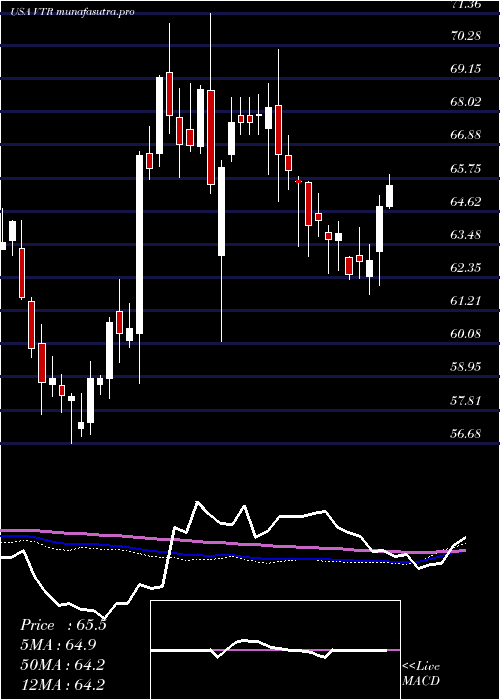Screen dimensions: 500x700
Task: Select the 70.28 price axis label
Action: [x=466, y=35]
